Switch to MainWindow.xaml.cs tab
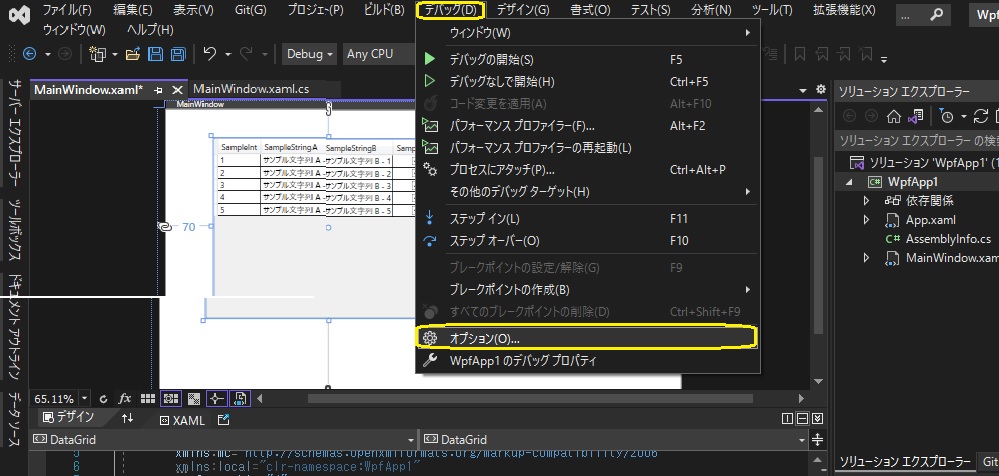This screenshot has width=999, height=476. 251,89
